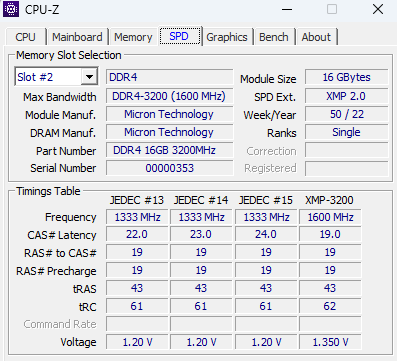Select XMP-3200 frequency 1600 MHz
Image resolution: width=397 pixels, height=361 pixels.
pos(330,217)
